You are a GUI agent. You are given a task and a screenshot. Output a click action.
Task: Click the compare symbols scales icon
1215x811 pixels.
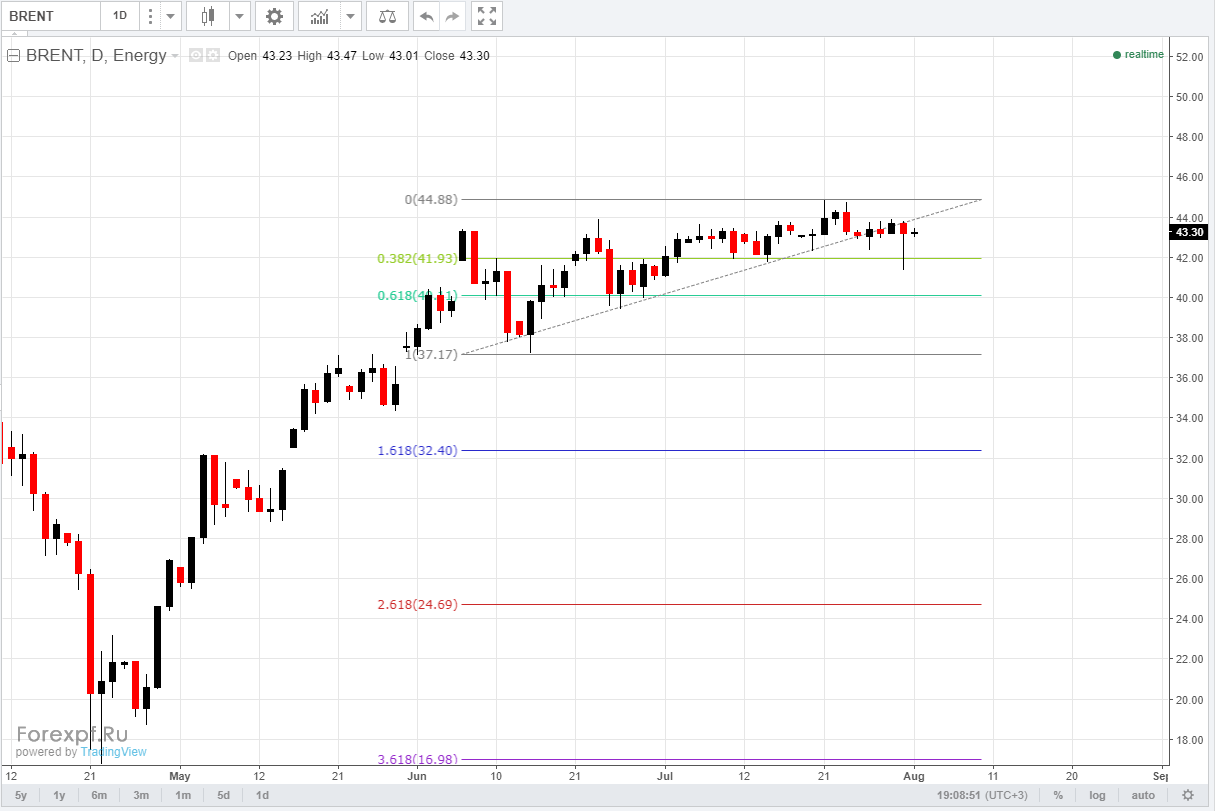click(x=387, y=16)
